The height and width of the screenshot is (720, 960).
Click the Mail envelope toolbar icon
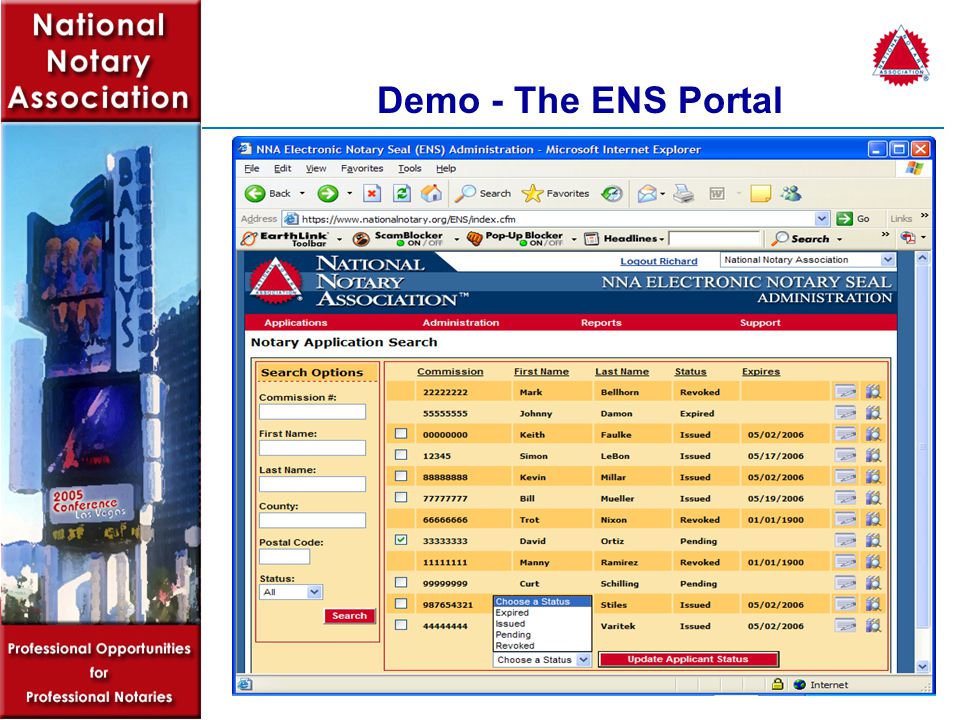[647, 194]
